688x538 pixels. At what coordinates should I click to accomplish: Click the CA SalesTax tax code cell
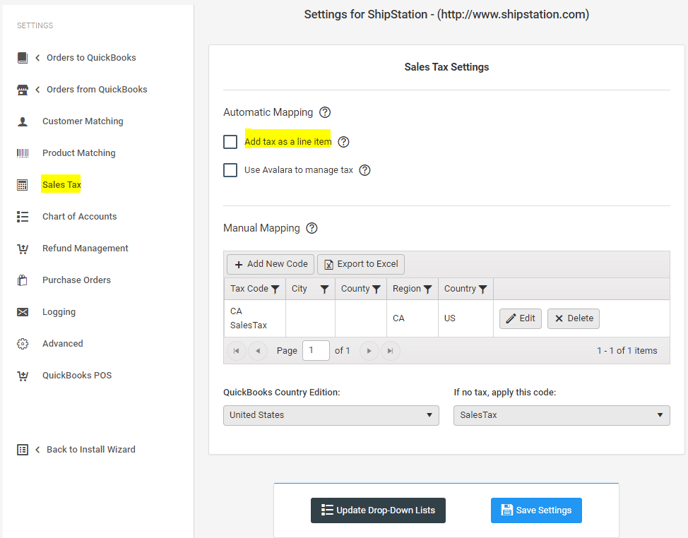click(x=255, y=319)
